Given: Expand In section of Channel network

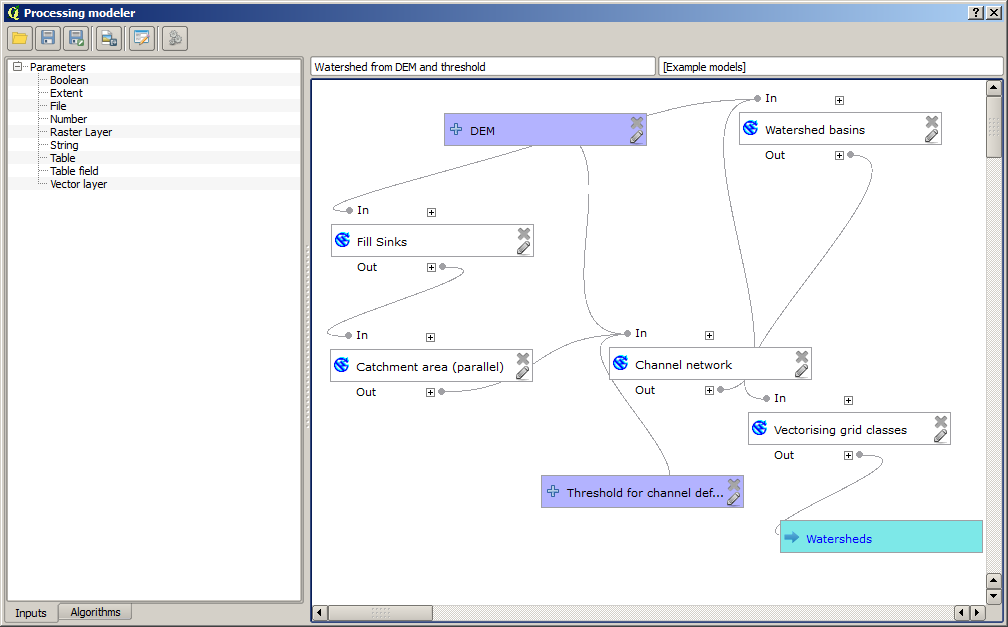Looking at the screenshot, I should tap(709, 335).
